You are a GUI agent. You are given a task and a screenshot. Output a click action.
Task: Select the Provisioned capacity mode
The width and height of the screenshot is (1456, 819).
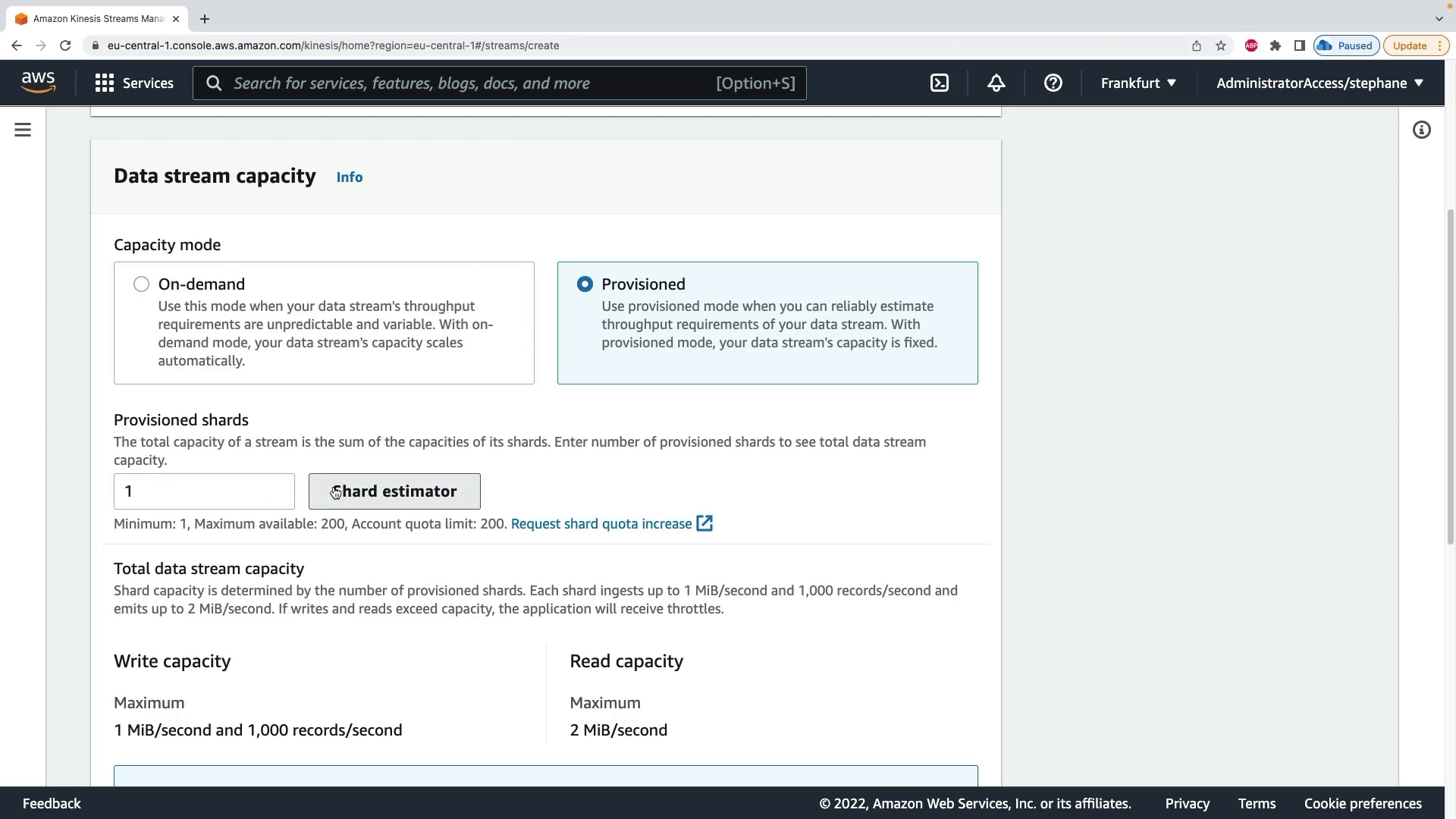pos(585,284)
